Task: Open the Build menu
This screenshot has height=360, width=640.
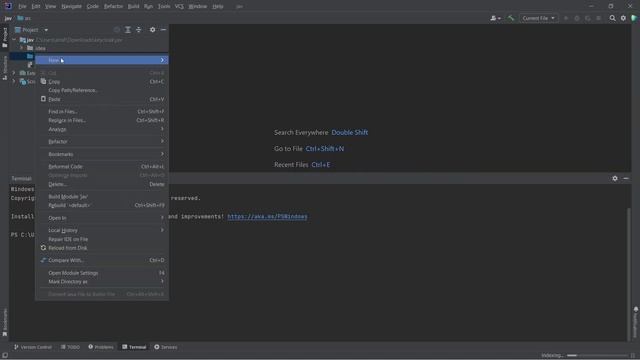Action: tap(133, 6)
